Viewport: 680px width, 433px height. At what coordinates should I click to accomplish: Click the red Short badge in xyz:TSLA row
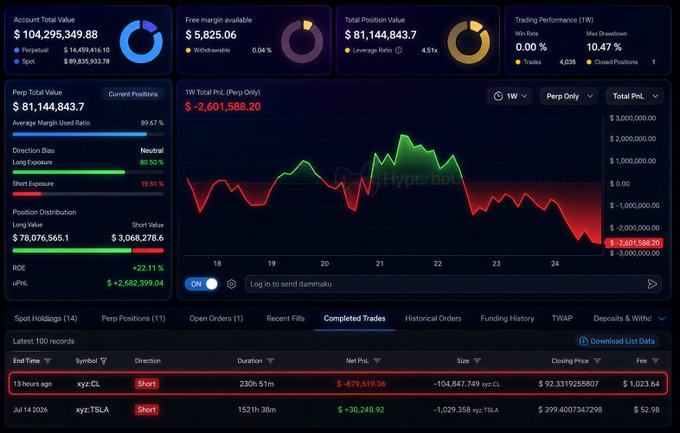[147, 410]
